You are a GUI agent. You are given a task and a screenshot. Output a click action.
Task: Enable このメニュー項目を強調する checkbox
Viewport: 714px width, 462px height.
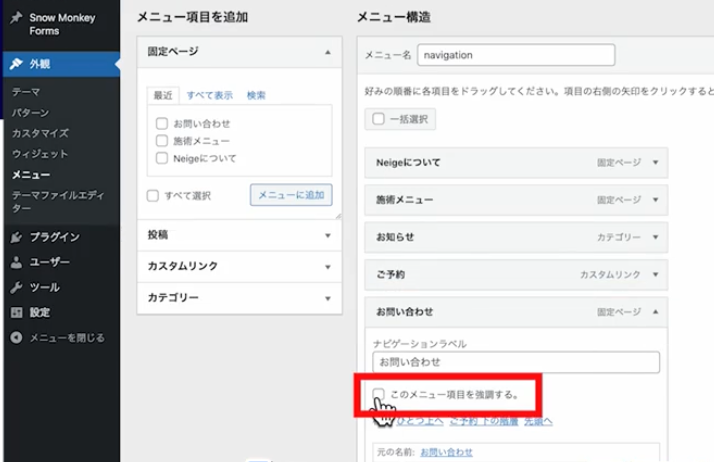point(379,394)
